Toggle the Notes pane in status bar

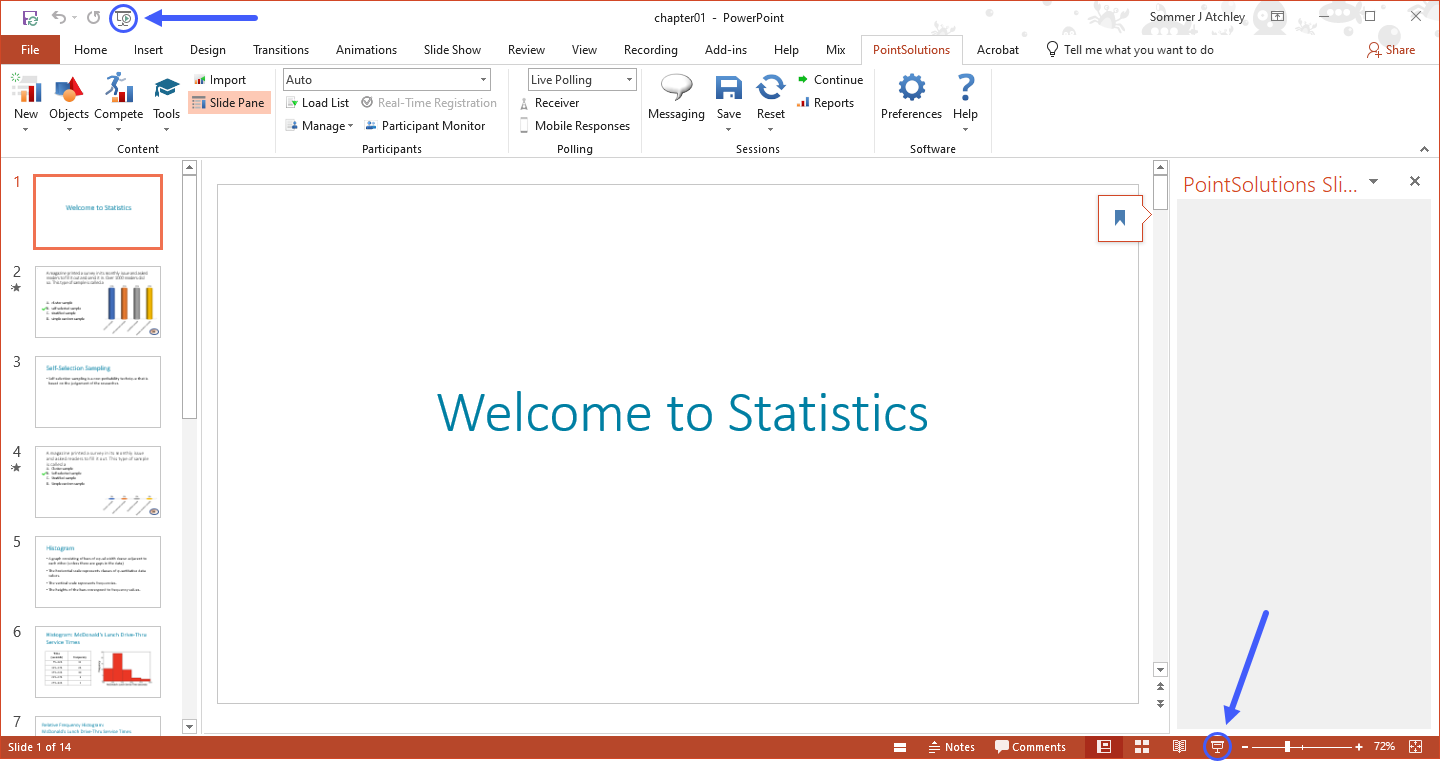[x=951, y=747]
